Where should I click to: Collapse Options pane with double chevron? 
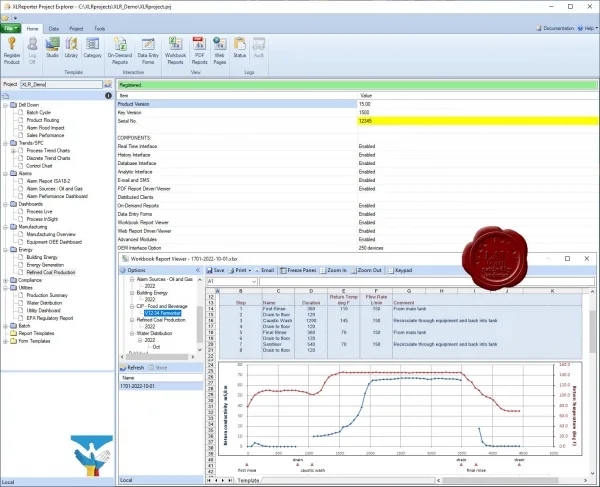(198, 270)
